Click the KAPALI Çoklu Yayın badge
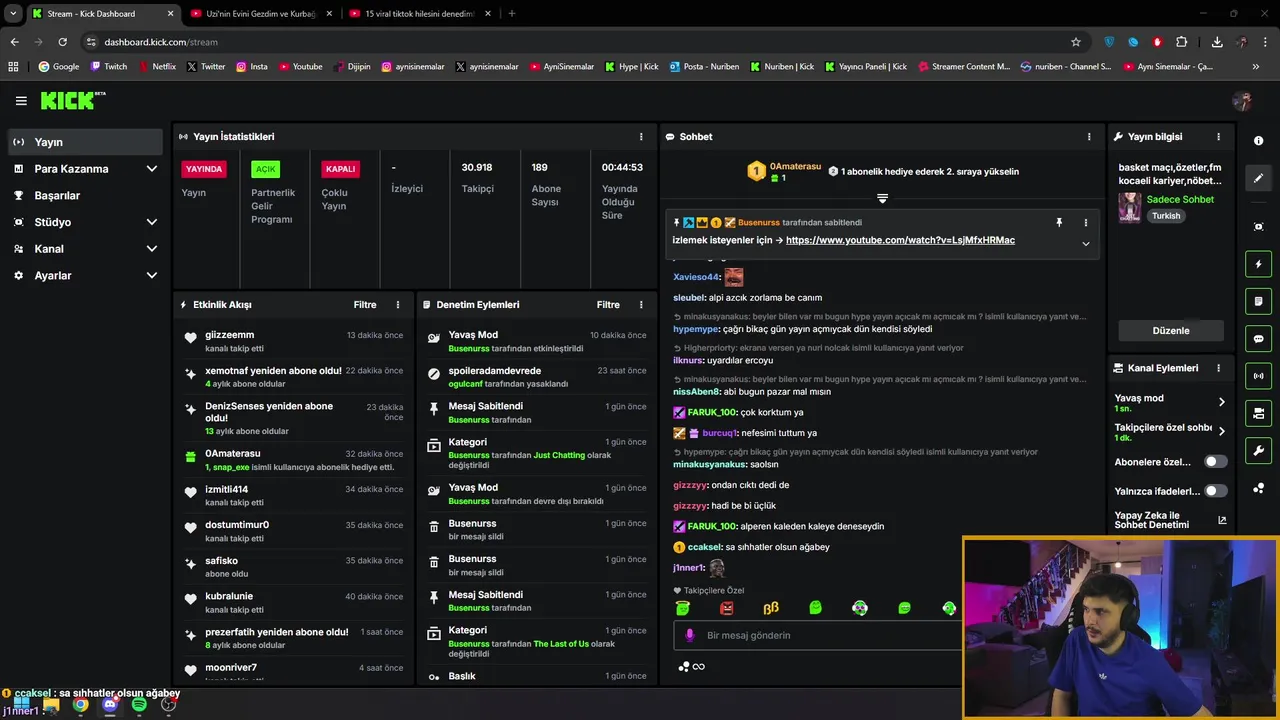This screenshot has height=720, width=1280. coord(340,169)
